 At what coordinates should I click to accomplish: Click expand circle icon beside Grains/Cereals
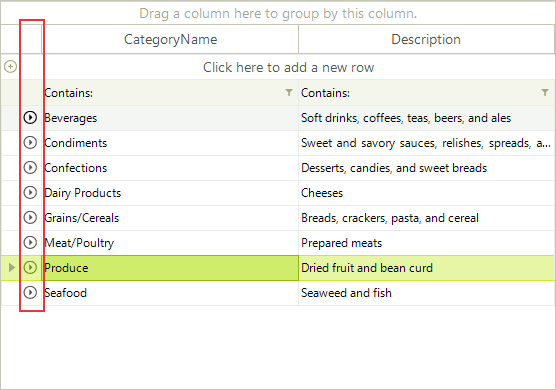click(x=30, y=217)
